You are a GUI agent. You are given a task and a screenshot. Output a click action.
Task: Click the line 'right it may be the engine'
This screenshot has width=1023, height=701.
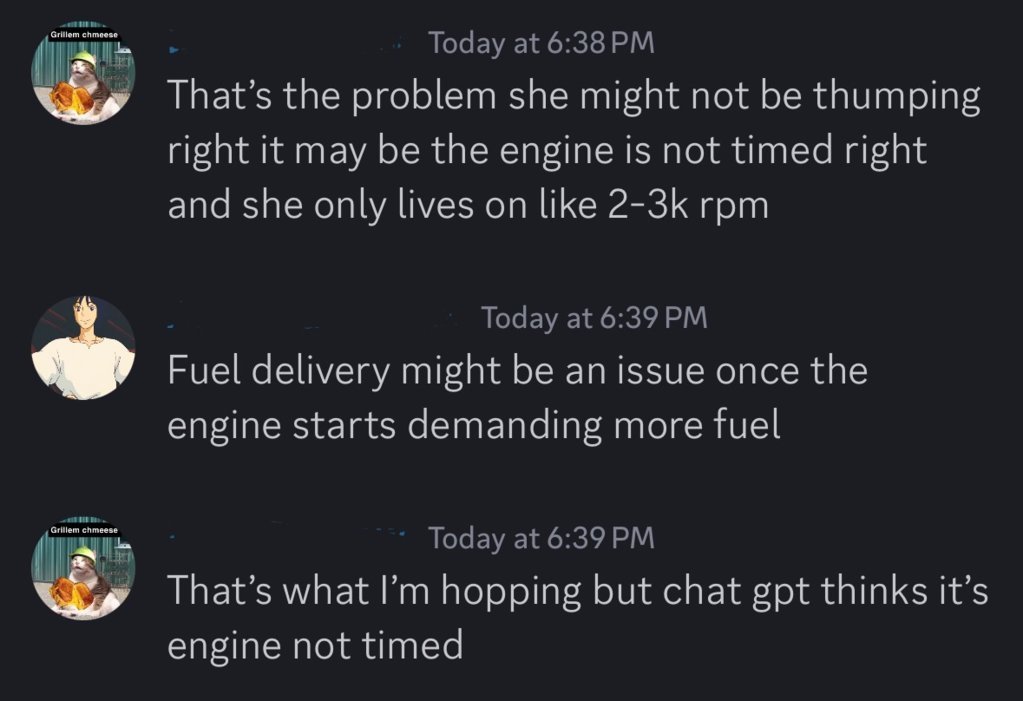click(547, 151)
